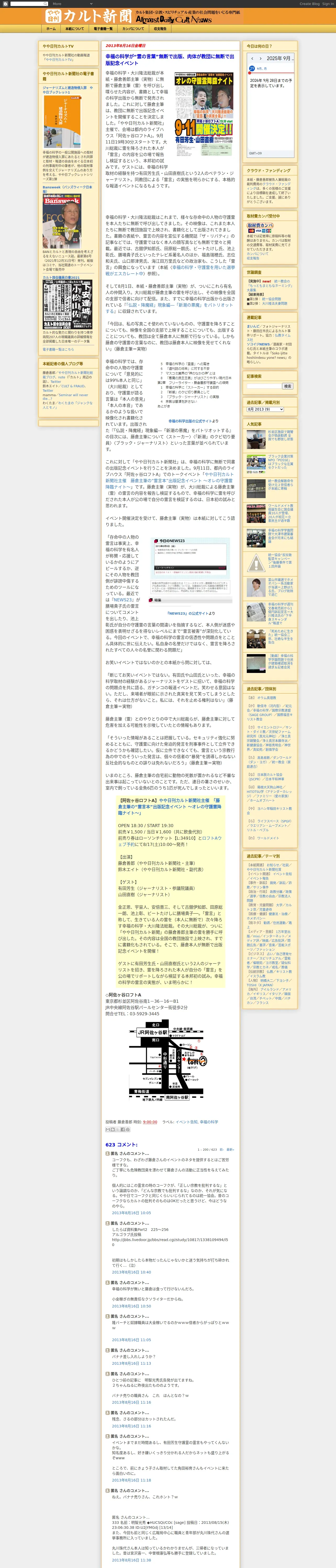Click the 収支報告 link in donation widget
This screenshot has height=1568, width=336.
(x=253, y=258)
